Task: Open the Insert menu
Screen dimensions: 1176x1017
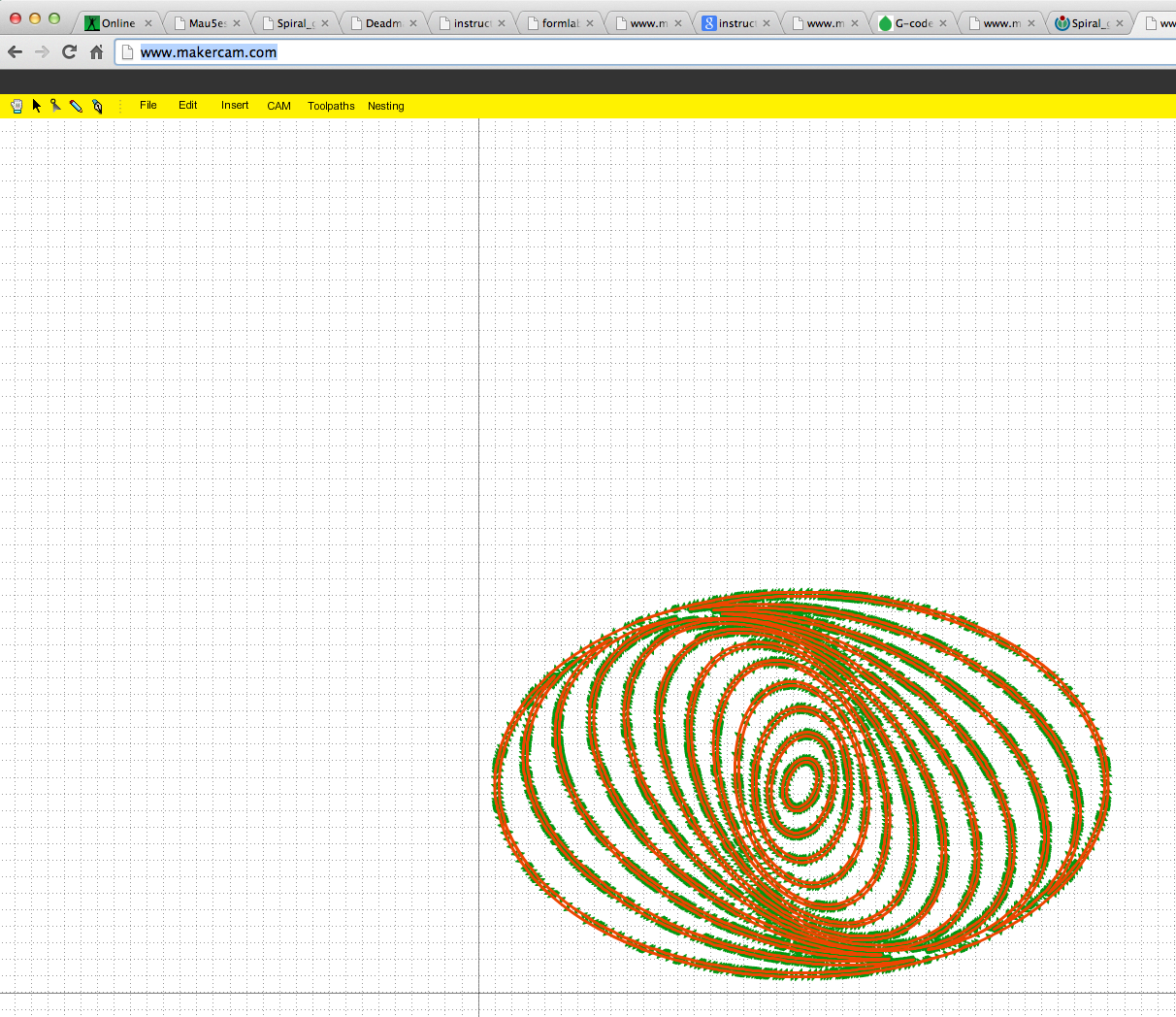Action: pos(234,105)
